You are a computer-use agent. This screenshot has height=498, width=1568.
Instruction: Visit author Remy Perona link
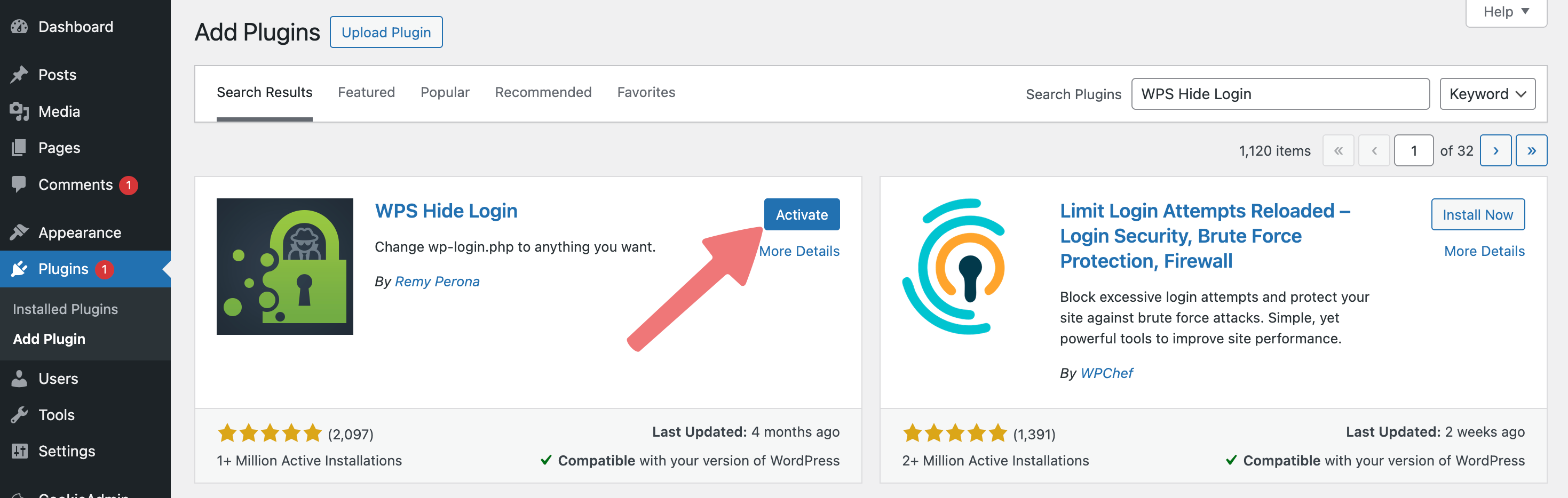click(437, 282)
